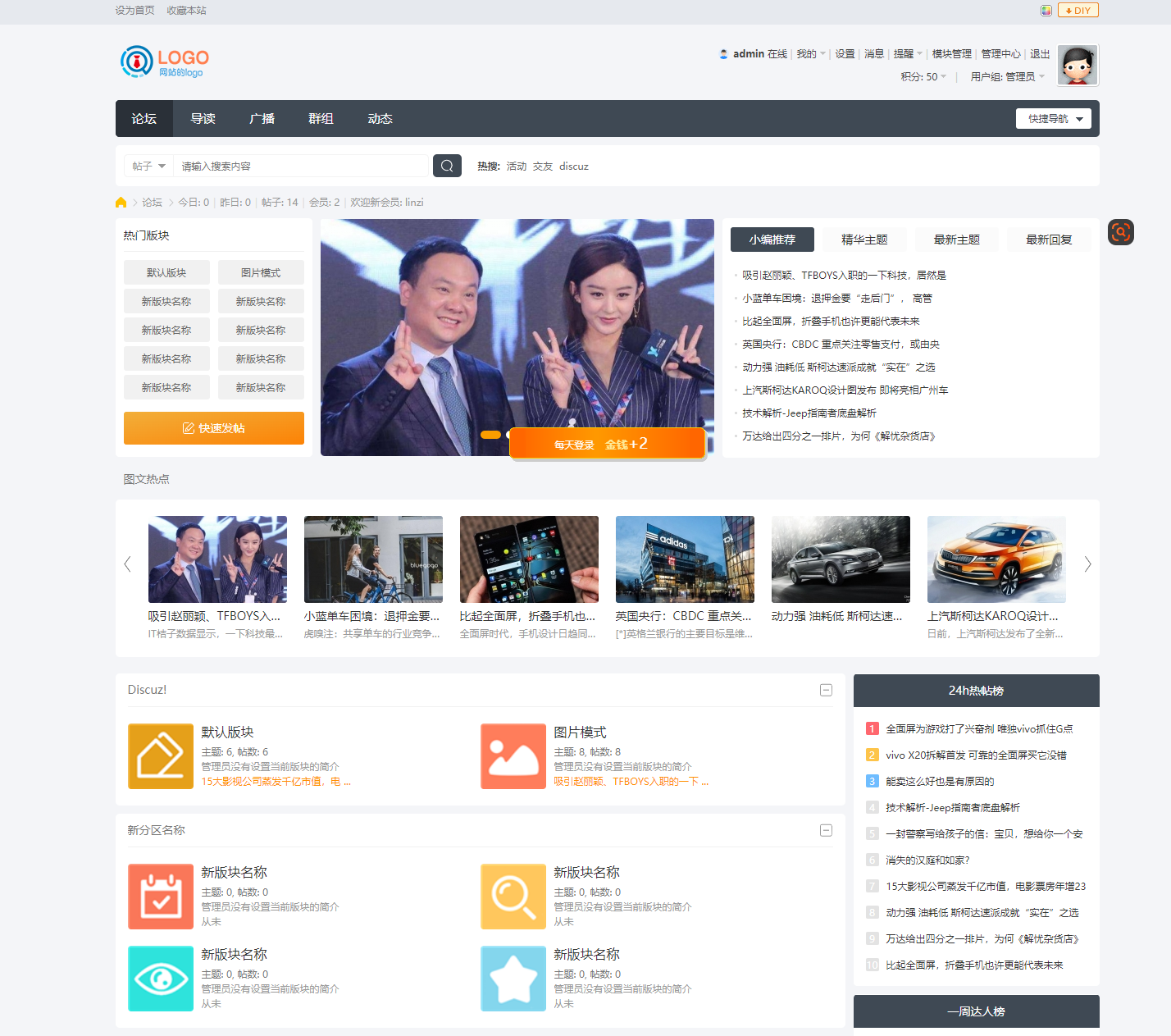
Task: Open the orange floating search icon
Action: (x=1120, y=232)
